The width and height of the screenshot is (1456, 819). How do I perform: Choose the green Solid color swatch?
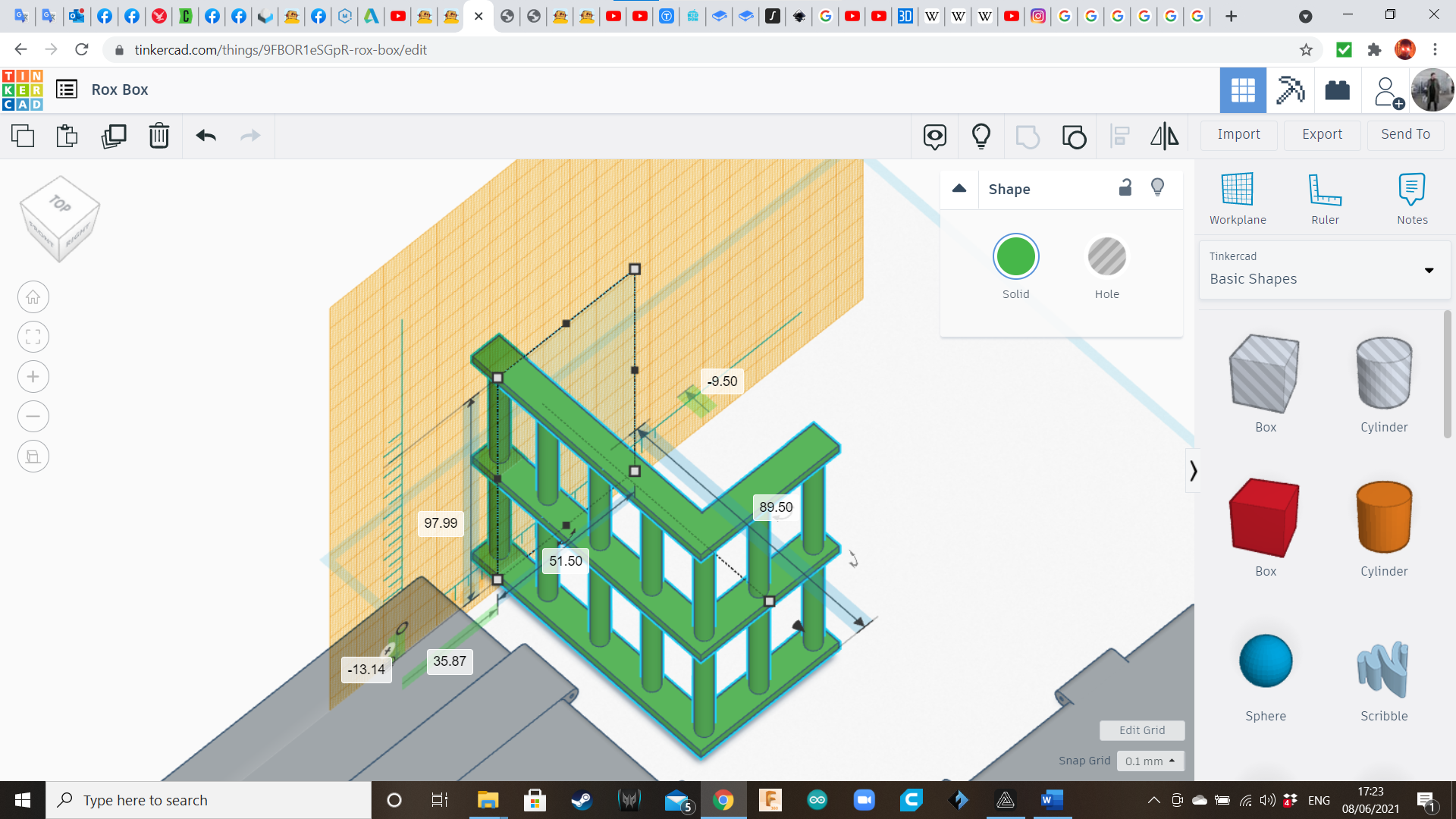pyautogui.click(x=1015, y=257)
